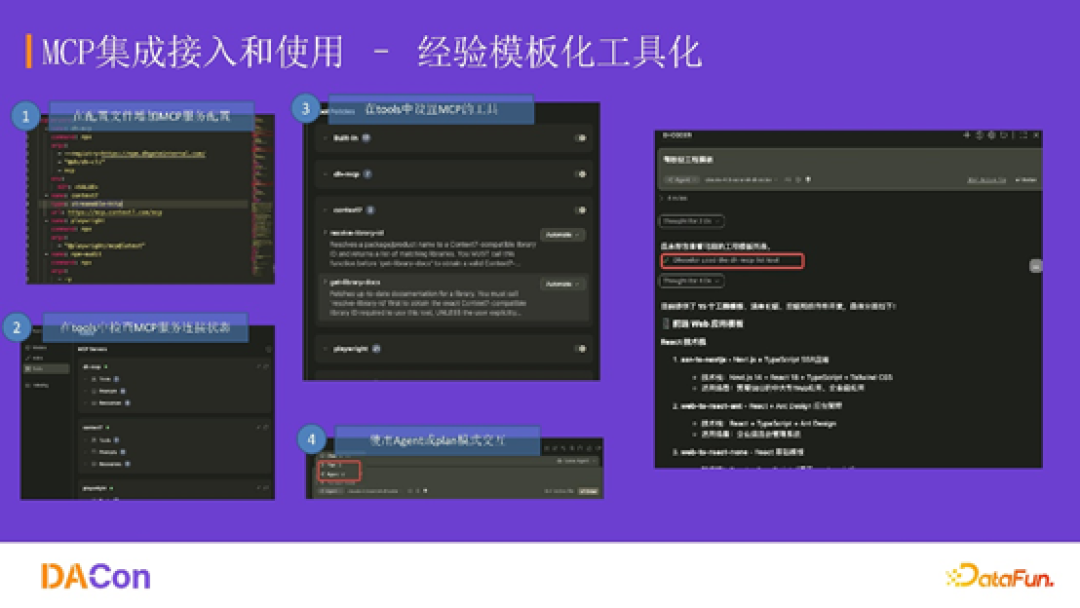Expand the Thought for 2.0s chip
The image size is (1080, 608).
click(692, 221)
